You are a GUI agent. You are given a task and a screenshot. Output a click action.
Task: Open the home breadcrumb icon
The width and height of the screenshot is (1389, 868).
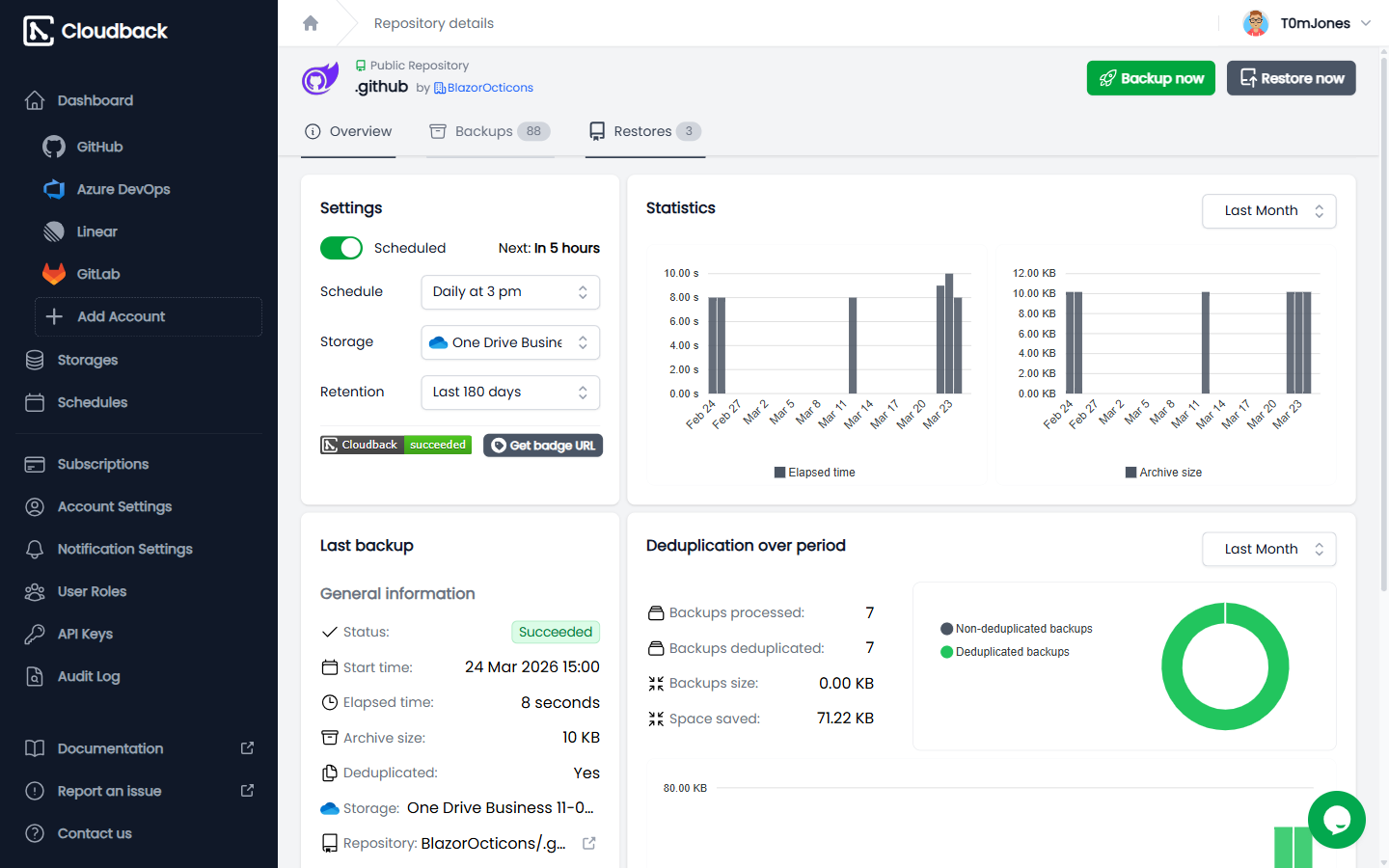coord(311,23)
